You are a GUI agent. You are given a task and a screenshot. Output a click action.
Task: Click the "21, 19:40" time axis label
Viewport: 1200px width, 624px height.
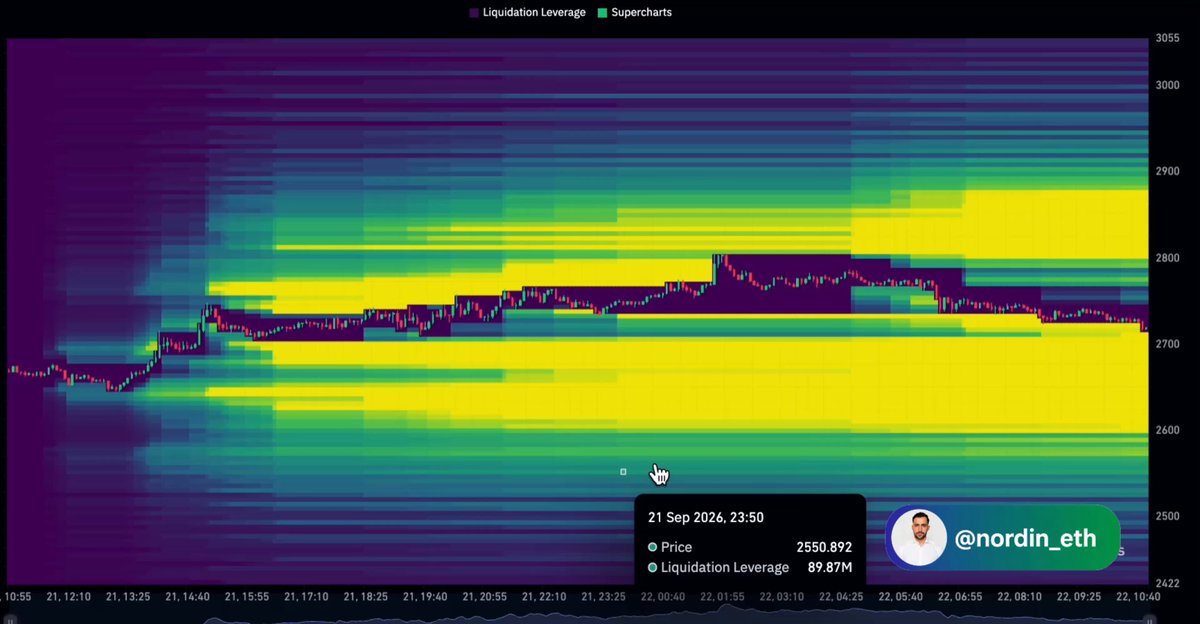425,596
